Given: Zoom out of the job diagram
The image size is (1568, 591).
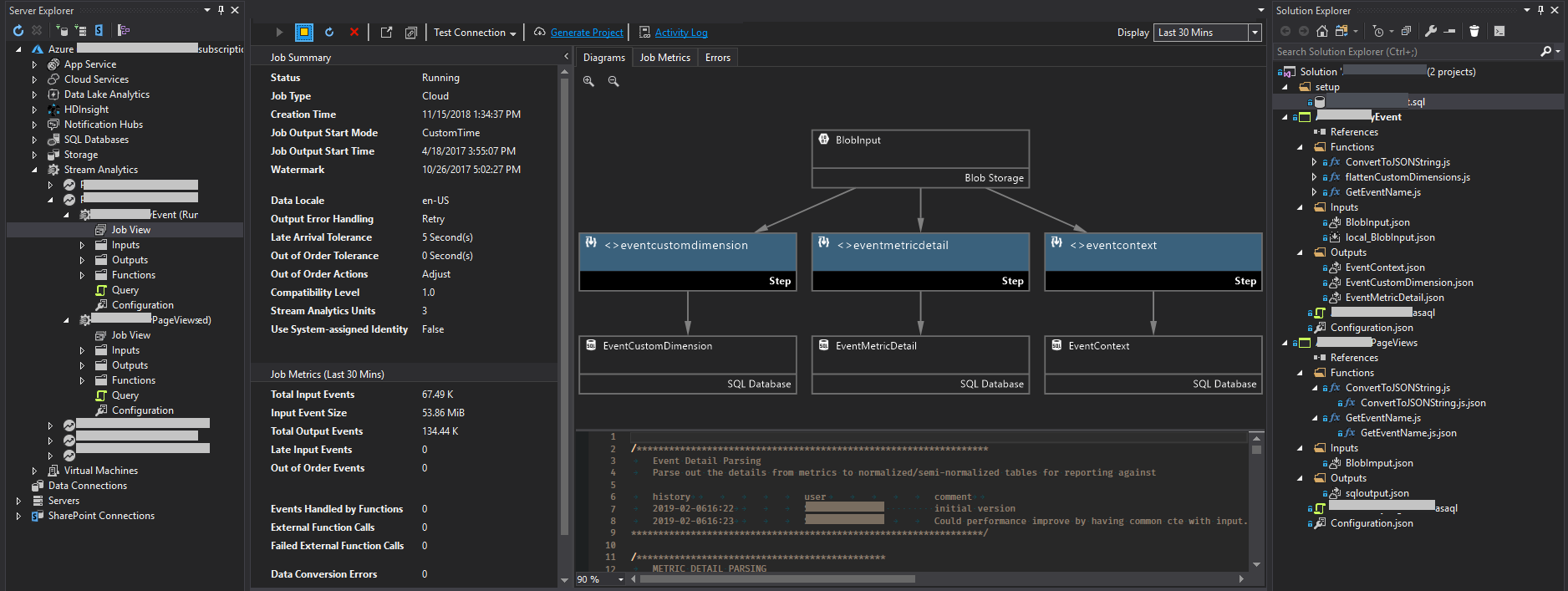Looking at the screenshot, I should click(x=613, y=81).
